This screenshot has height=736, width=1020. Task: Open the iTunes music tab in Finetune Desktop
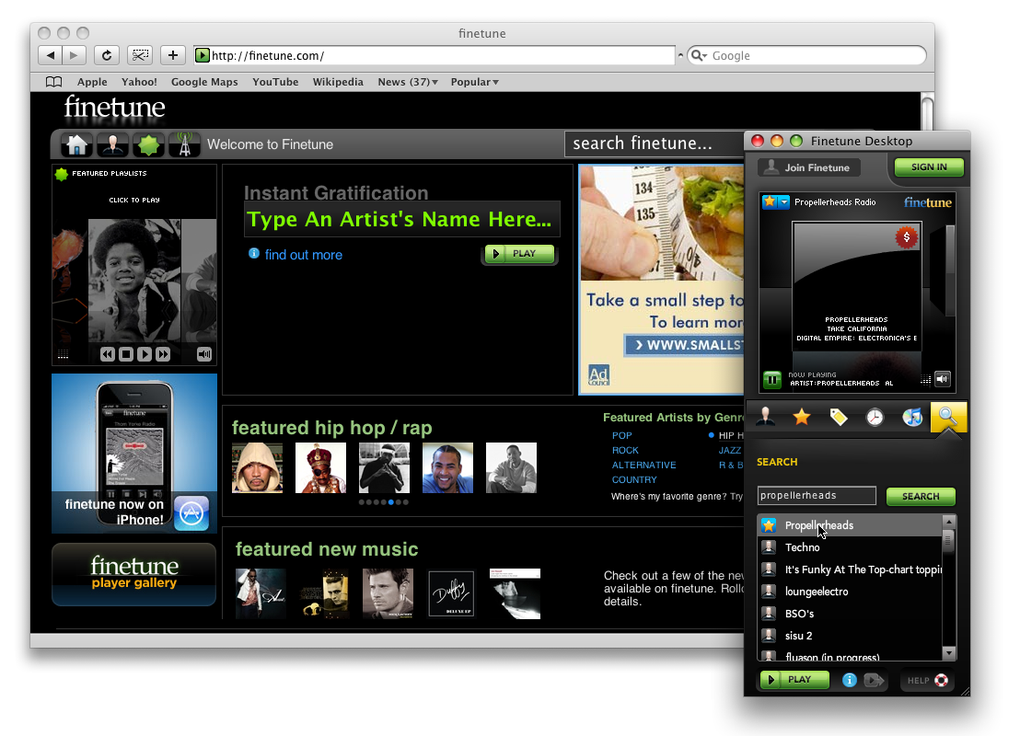click(911, 416)
